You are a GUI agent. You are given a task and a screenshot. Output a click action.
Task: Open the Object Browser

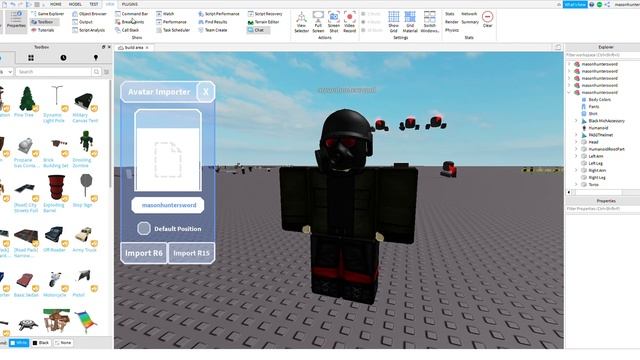90,13
